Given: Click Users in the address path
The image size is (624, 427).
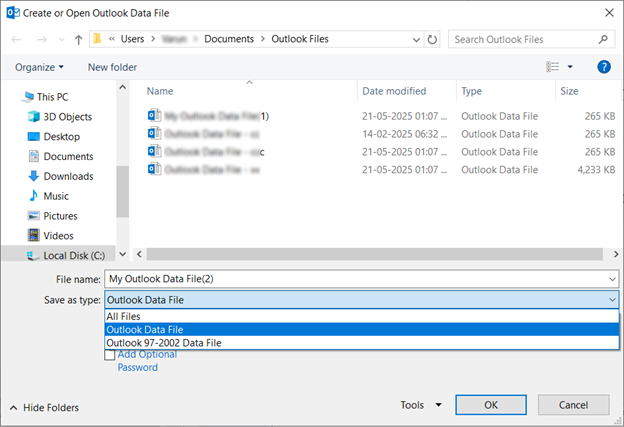Looking at the screenshot, I should (133, 39).
